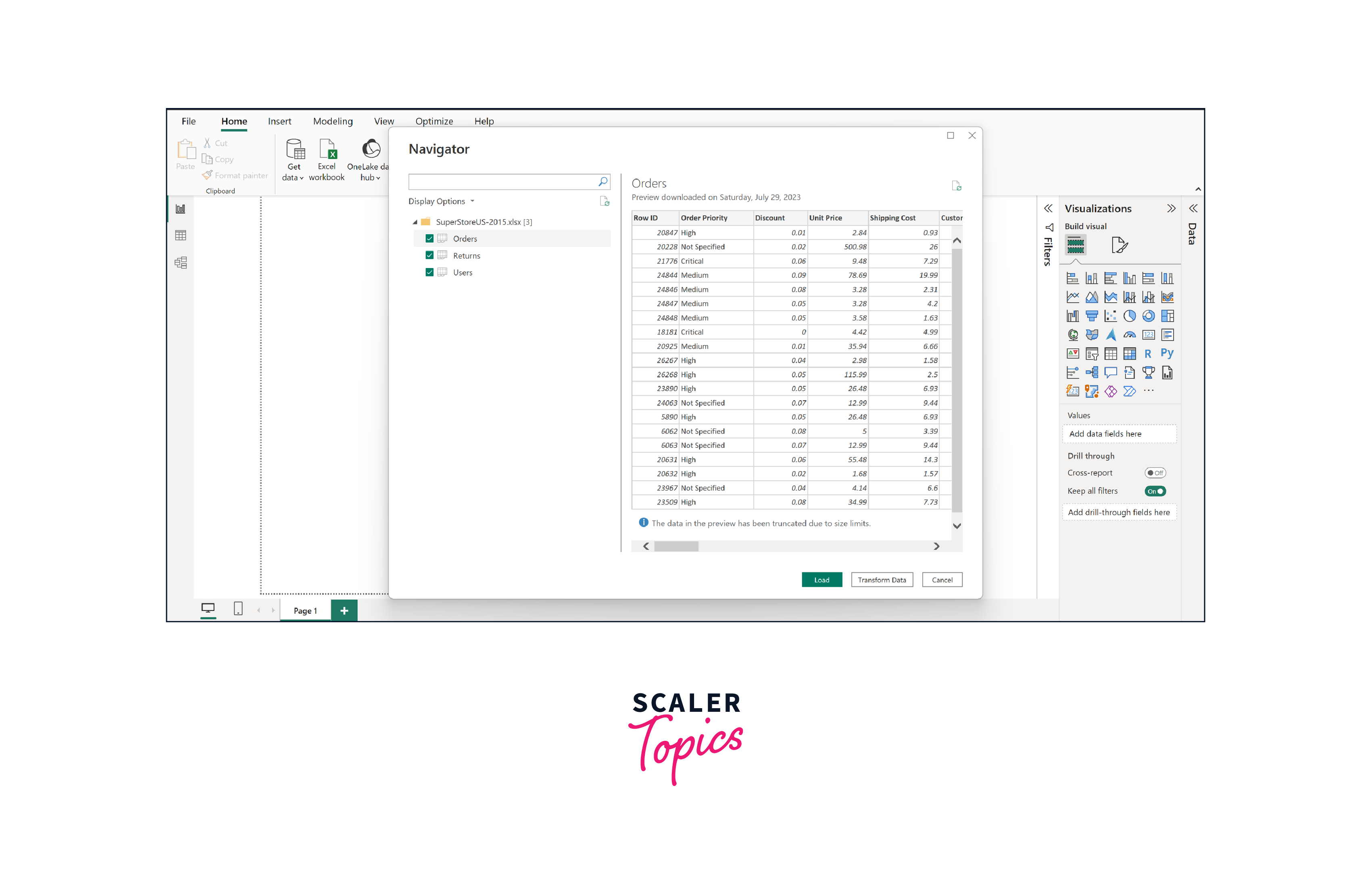
Task: Select the R script visual icon
Action: point(1147,353)
